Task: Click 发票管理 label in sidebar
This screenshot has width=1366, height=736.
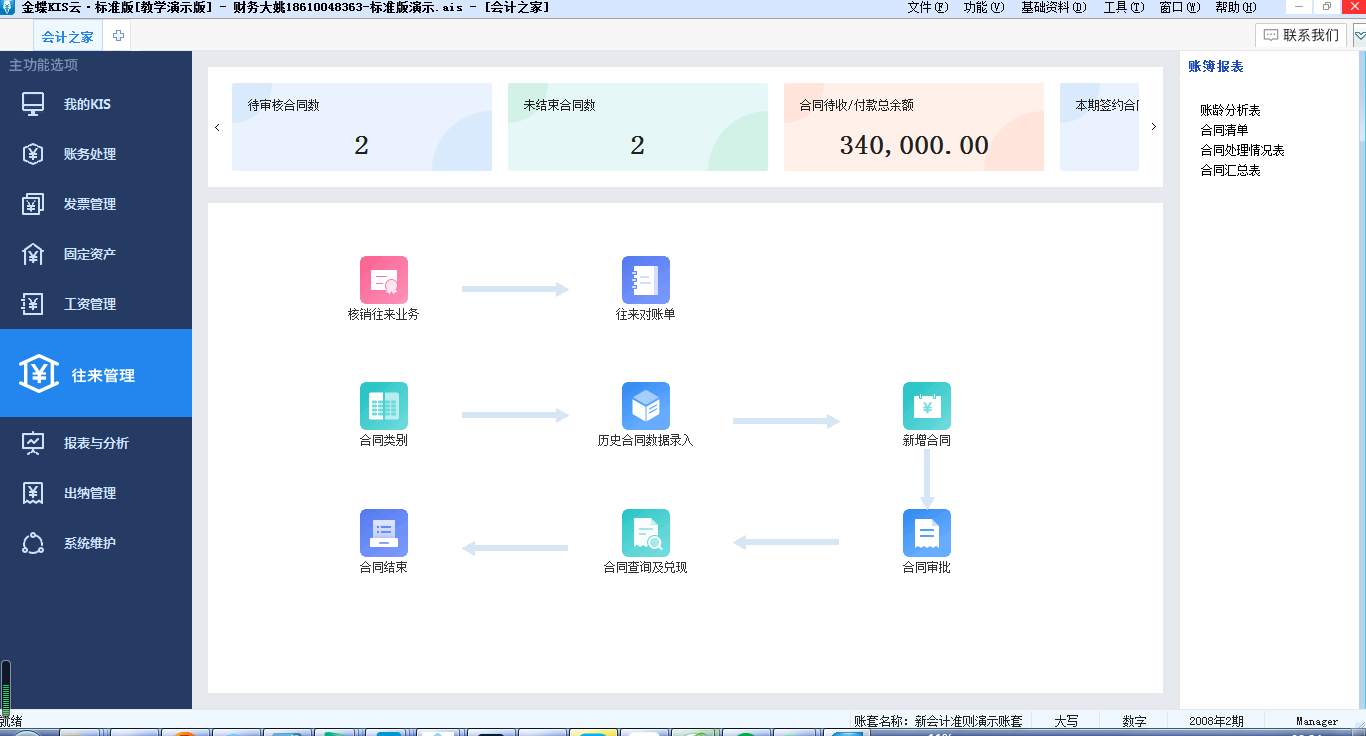Action: (x=90, y=204)
